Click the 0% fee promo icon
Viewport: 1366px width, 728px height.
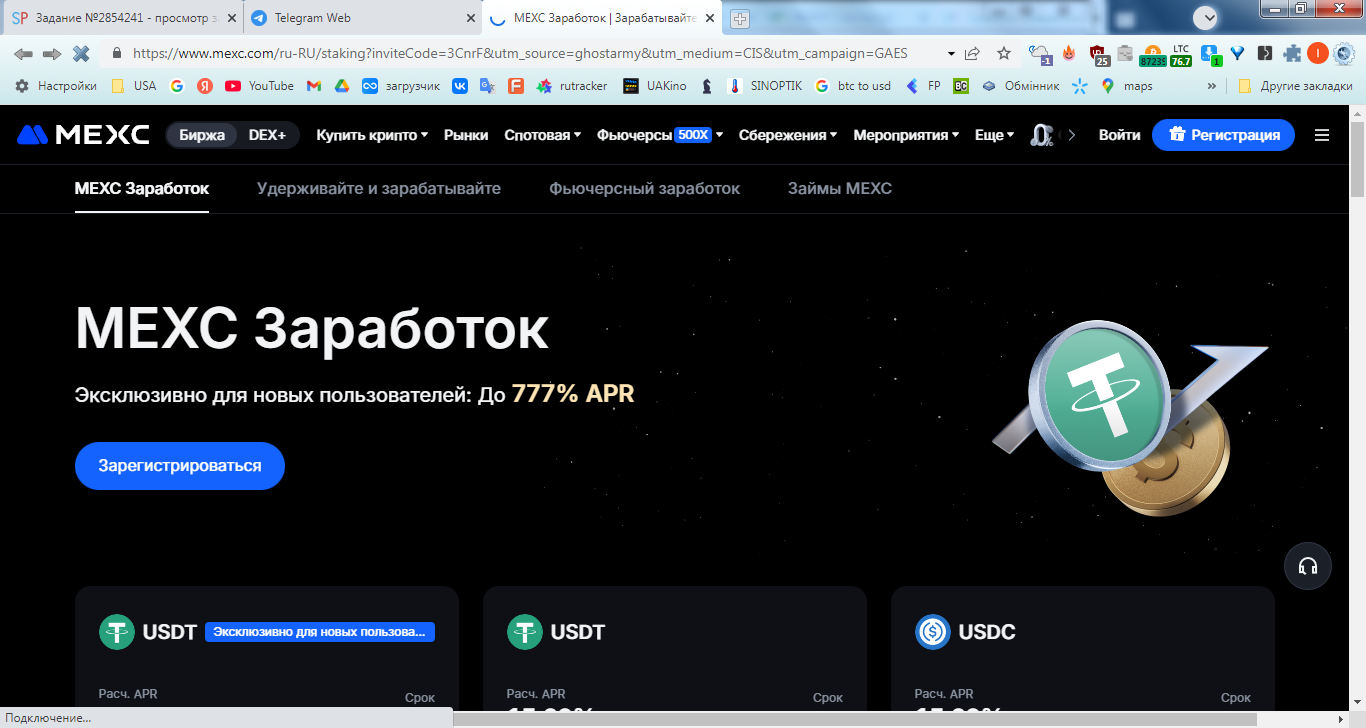[x=1042, y=135]
